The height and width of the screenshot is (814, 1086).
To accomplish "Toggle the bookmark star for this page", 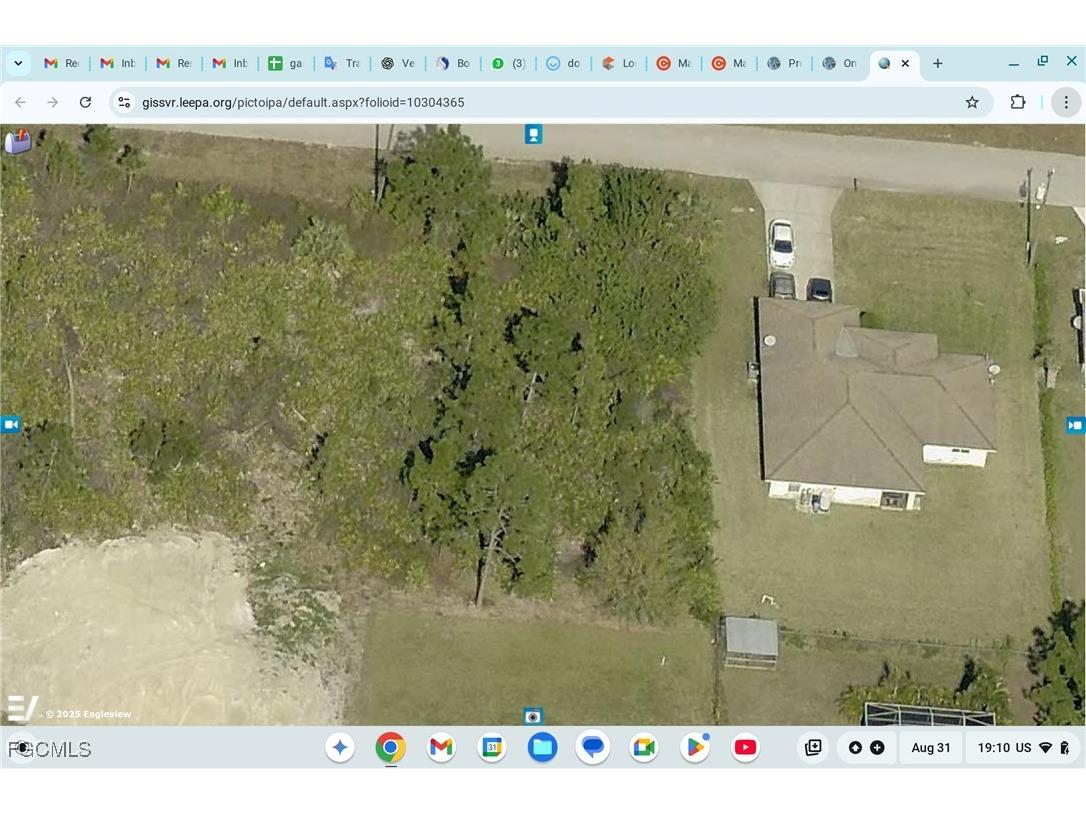I will 971,101.
